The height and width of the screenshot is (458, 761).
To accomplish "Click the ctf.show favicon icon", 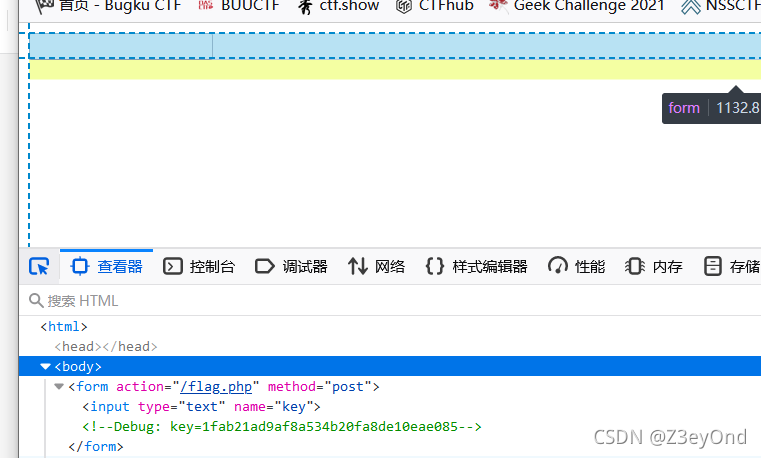I will 305,6.
